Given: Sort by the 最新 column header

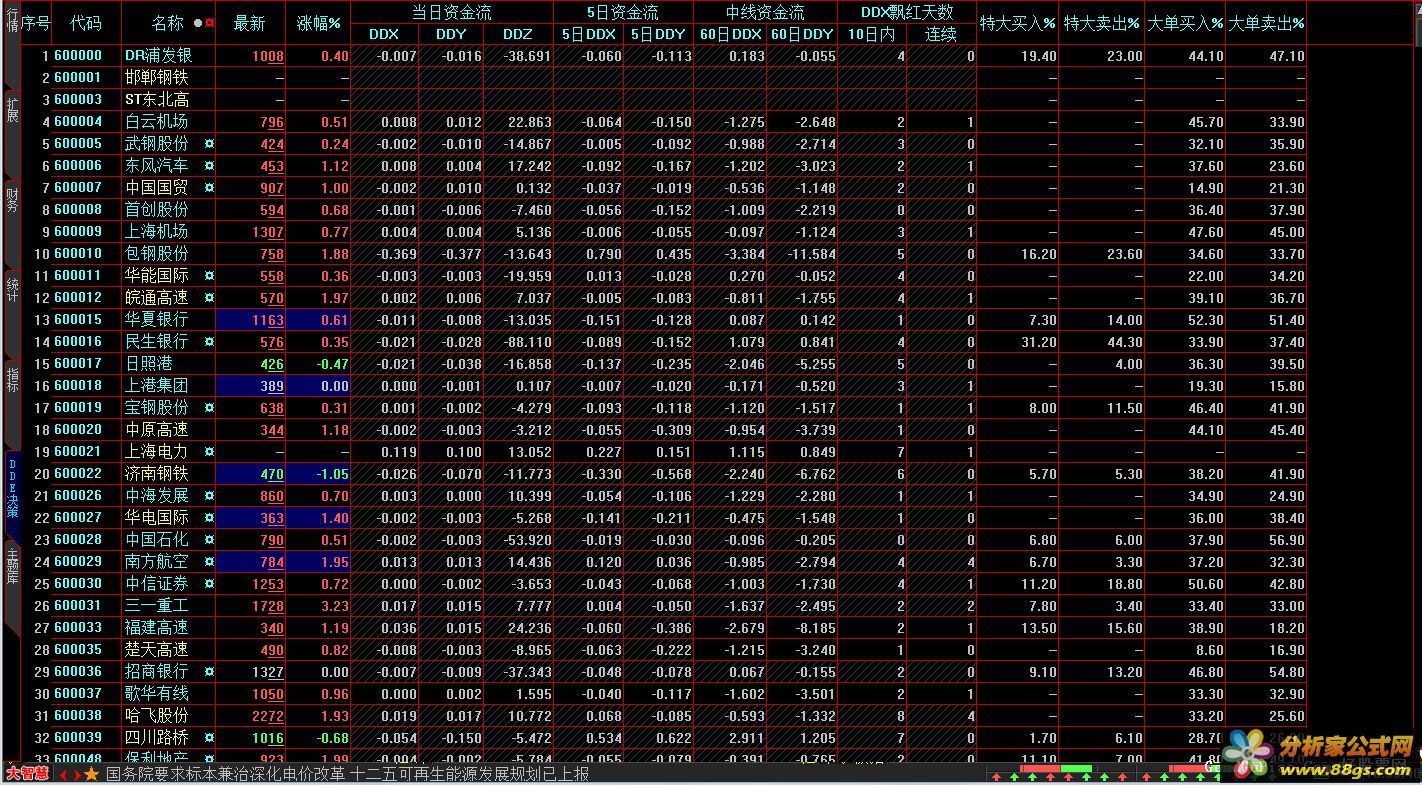Looking at the screenshot, I should (x=250, y=23).
